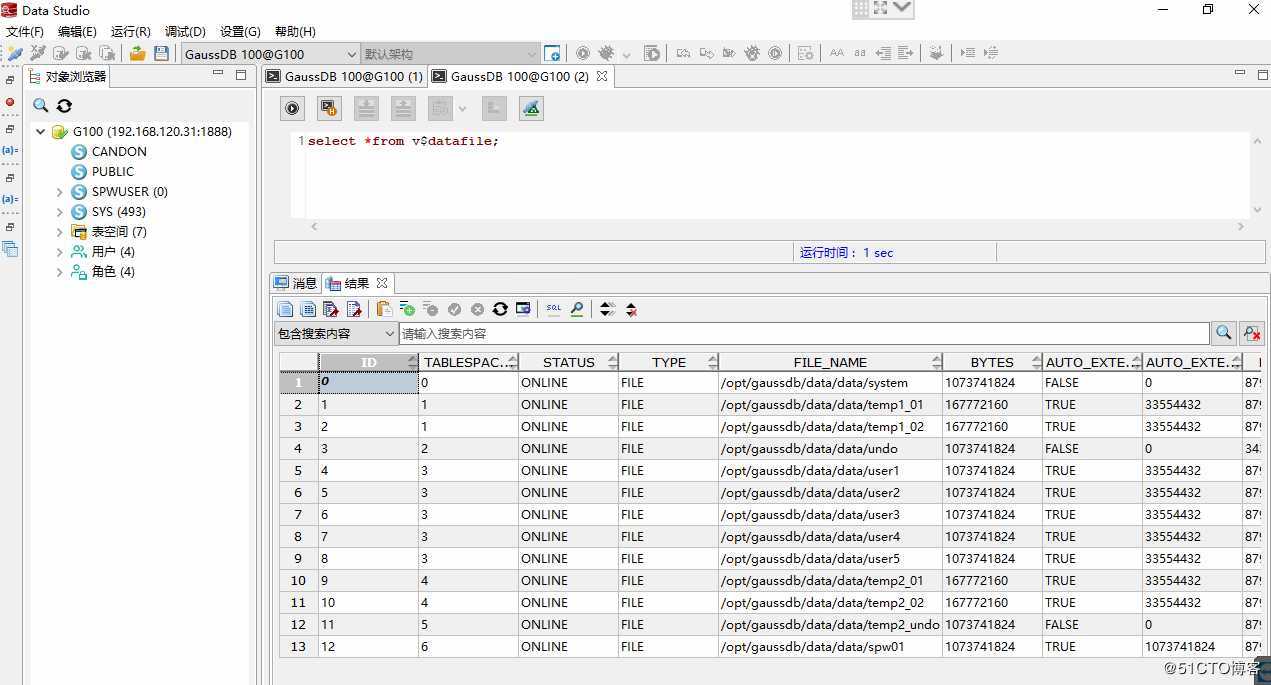Screen dimensions: 1271x685
Task: Refresh the object browser tree
Action: [x=64, y=106]
